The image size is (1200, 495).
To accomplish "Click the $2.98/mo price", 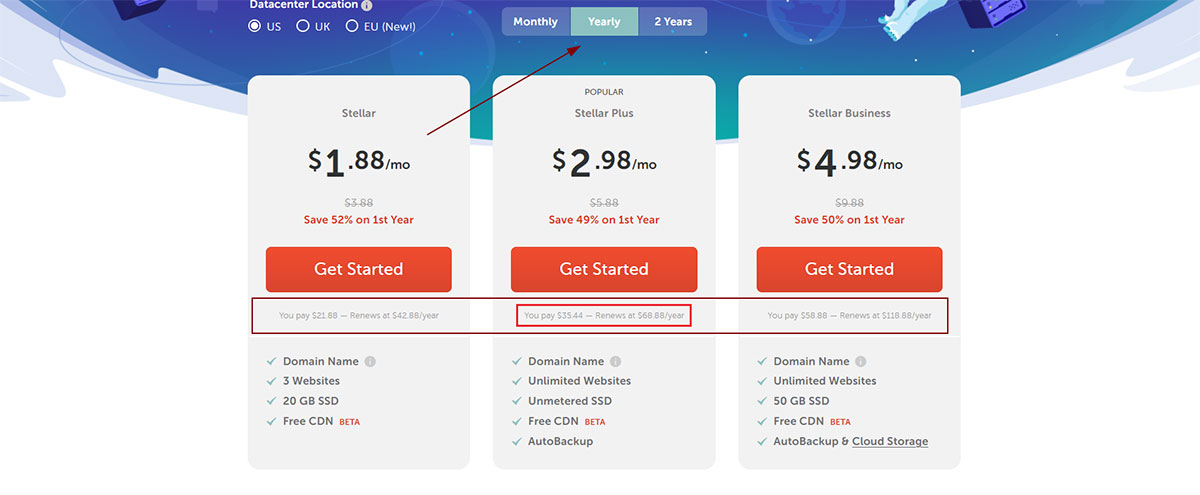I will pos(604,162).
